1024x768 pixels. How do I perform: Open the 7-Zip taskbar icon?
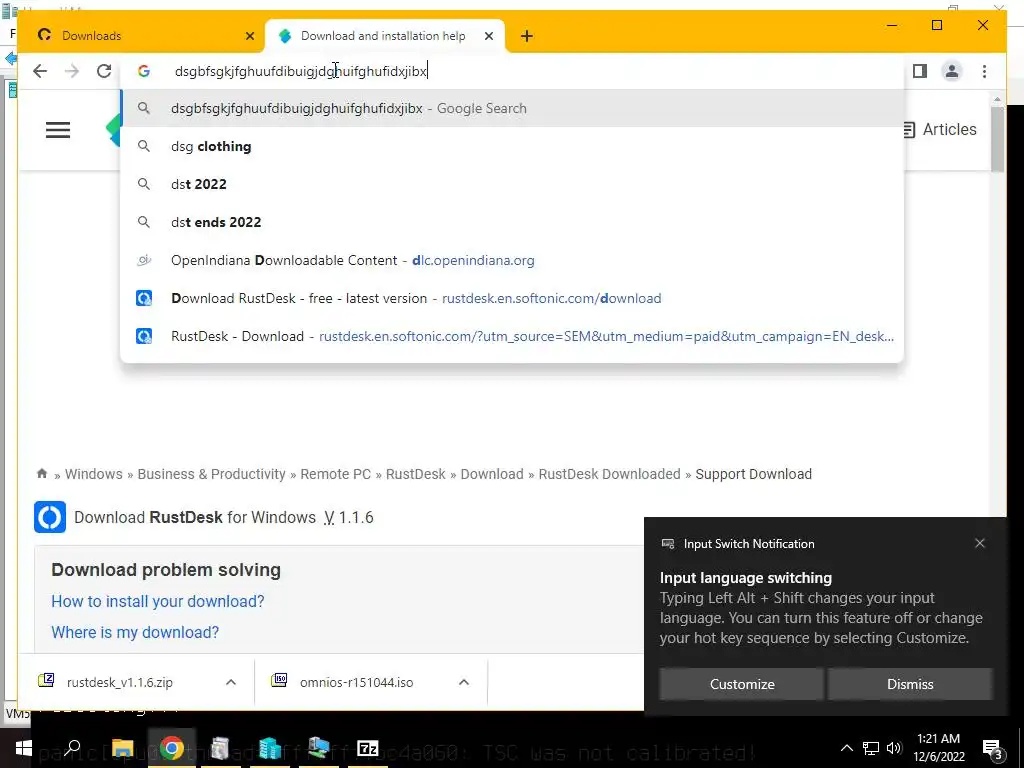(x=368, y=748)
